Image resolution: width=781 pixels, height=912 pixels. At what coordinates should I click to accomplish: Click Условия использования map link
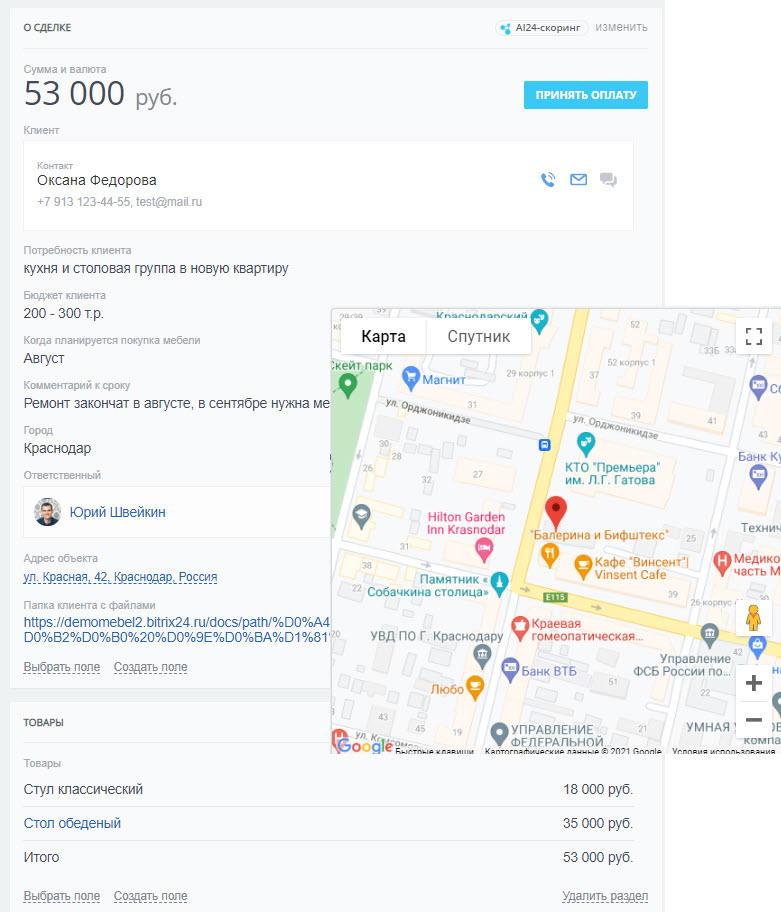point(723,751)
